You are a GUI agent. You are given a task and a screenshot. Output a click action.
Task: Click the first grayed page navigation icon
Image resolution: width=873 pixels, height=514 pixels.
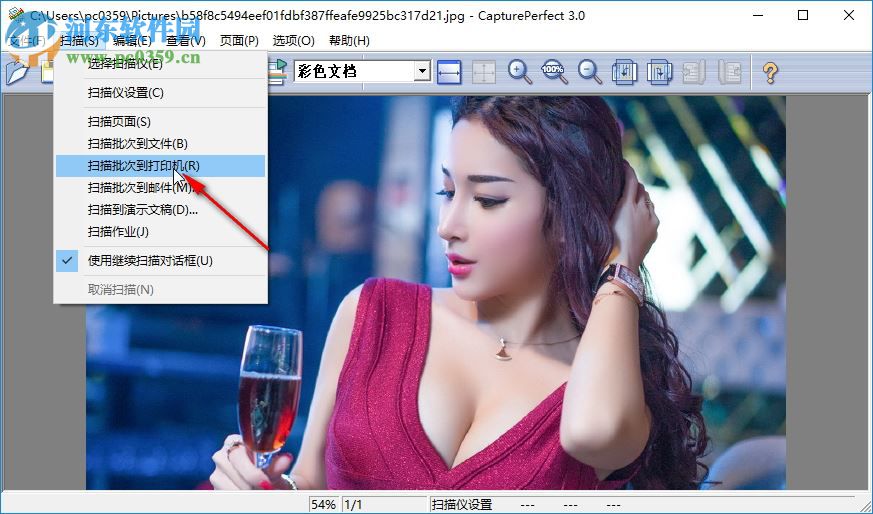click(694, 72)
